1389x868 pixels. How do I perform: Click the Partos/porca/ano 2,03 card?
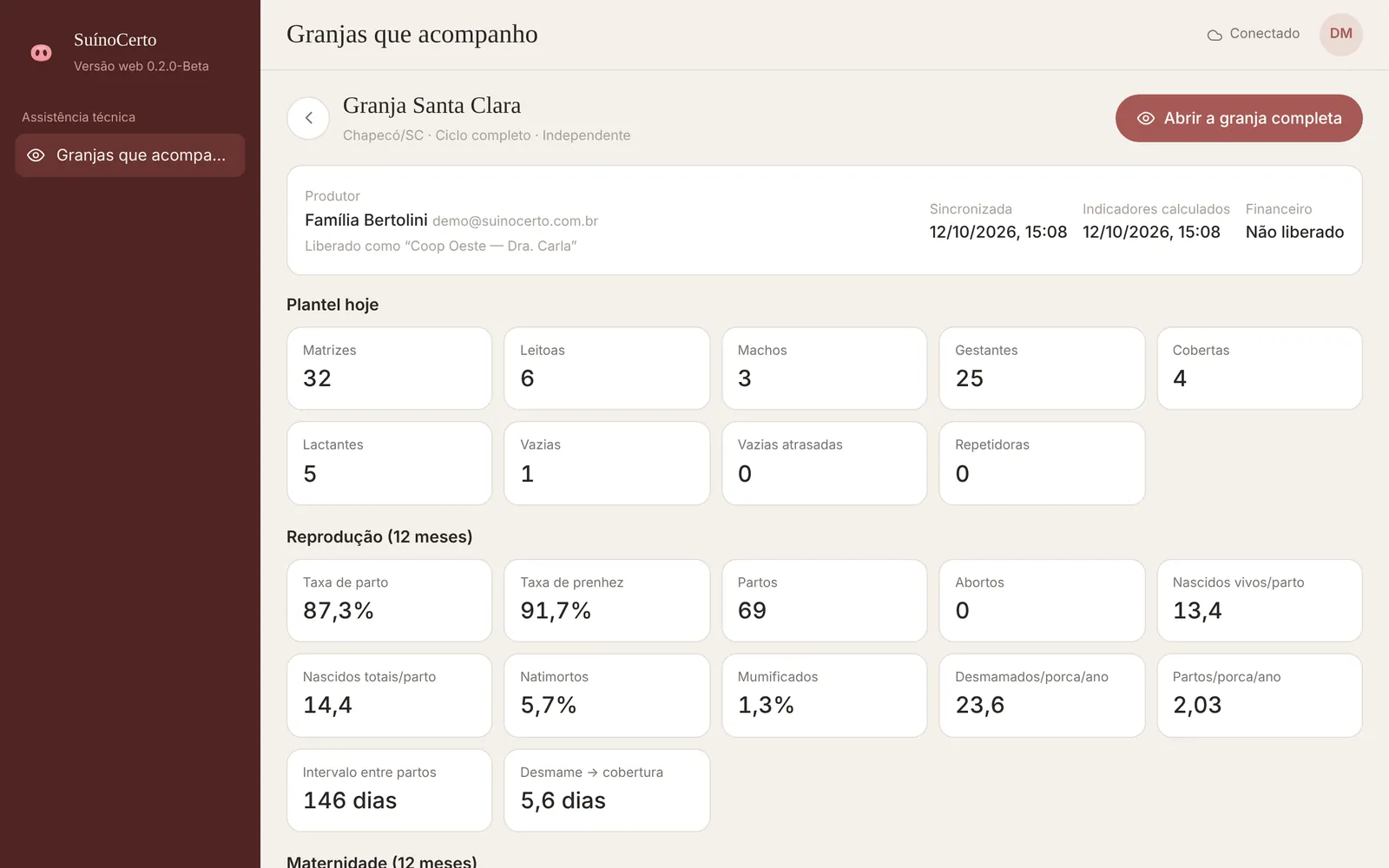1259,695
